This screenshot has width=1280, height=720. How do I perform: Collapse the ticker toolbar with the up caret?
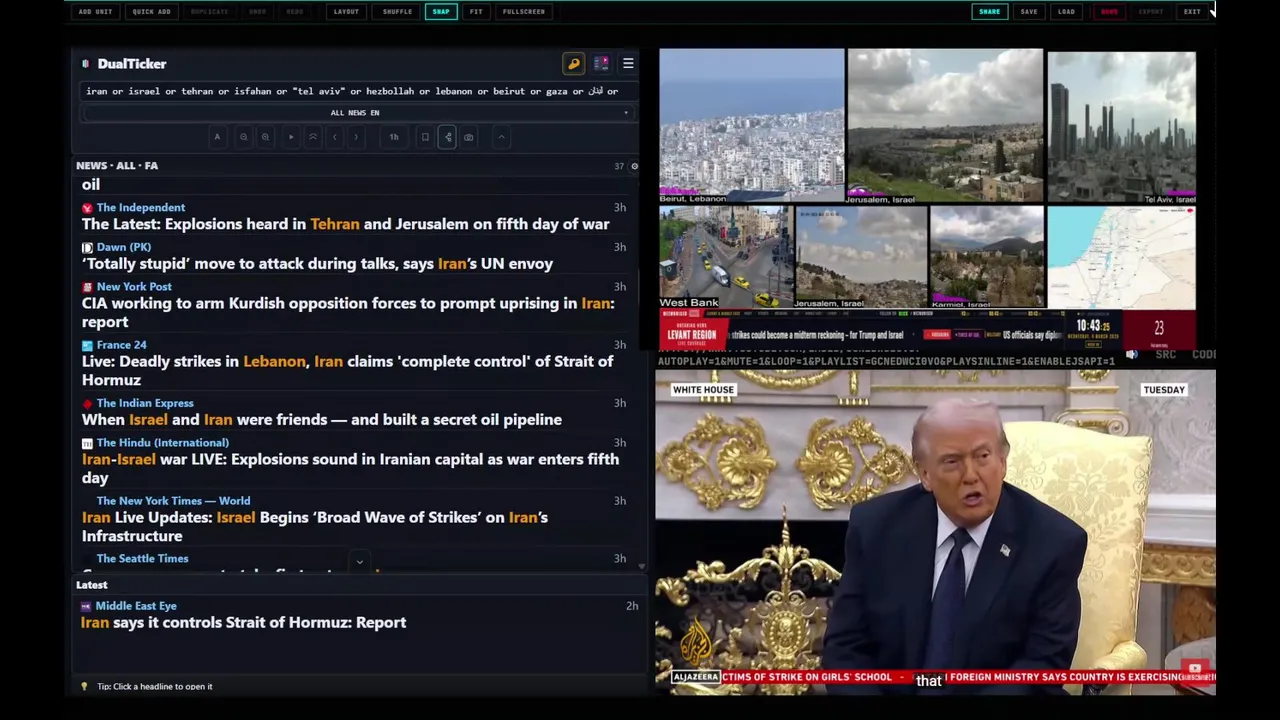click(x=501, y=137)
